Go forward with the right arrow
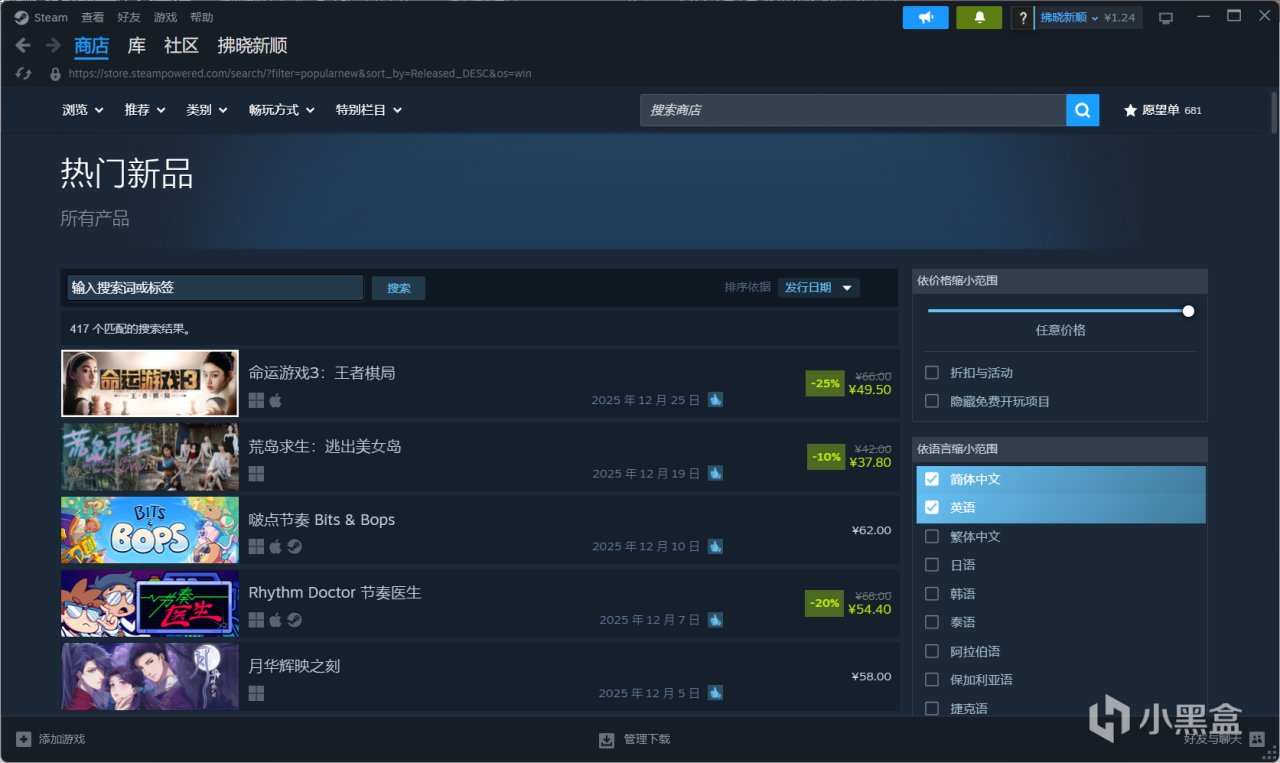 click(53, 46)
